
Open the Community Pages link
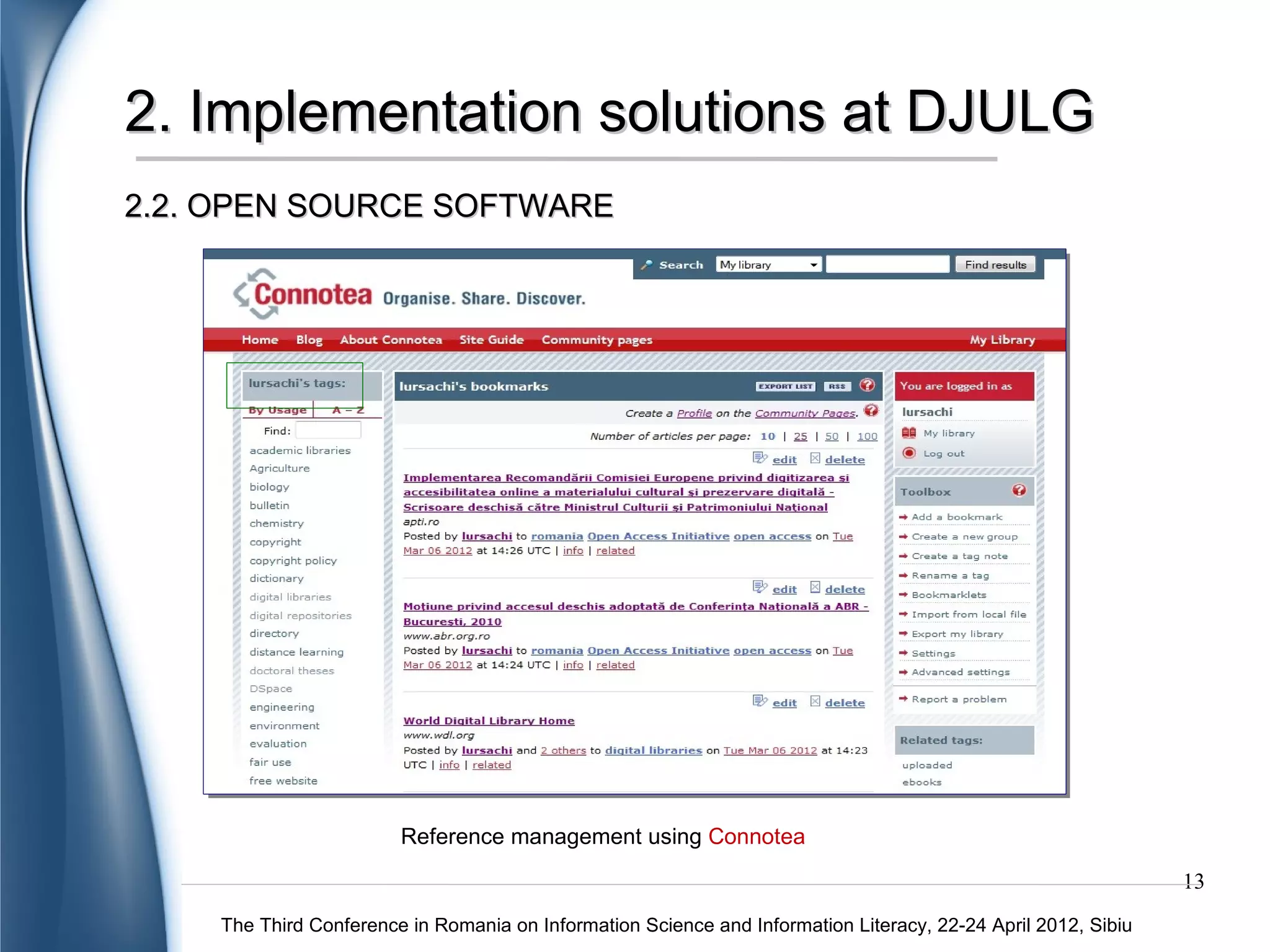[x=805, y=413]
